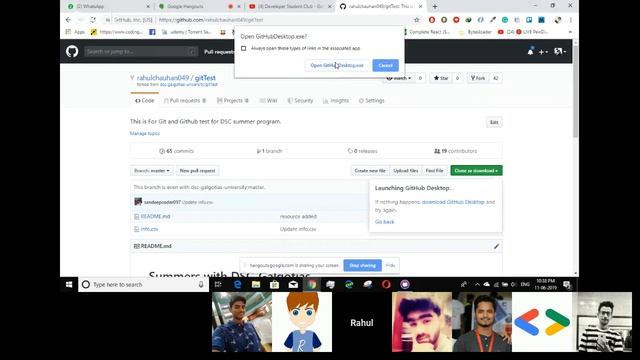
Task: Click Chrome icon in taskbar
Action: (x=312, y=284)
